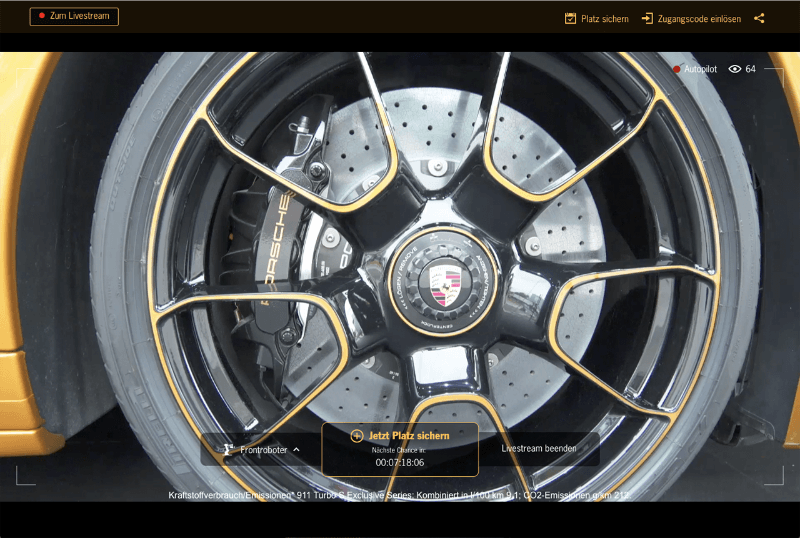Click the login arrow icon for Zugangscode
Screen dimensions: 800x538
pos(647,18)
